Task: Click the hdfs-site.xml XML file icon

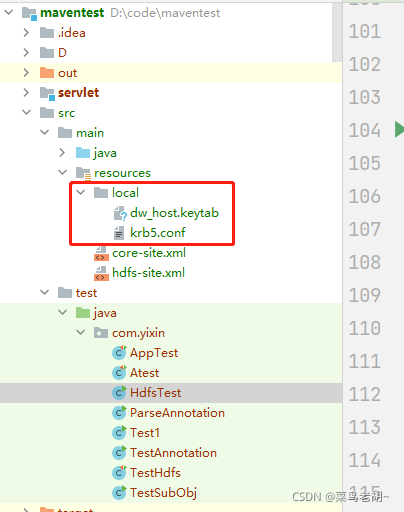Action: click(101, 273)
